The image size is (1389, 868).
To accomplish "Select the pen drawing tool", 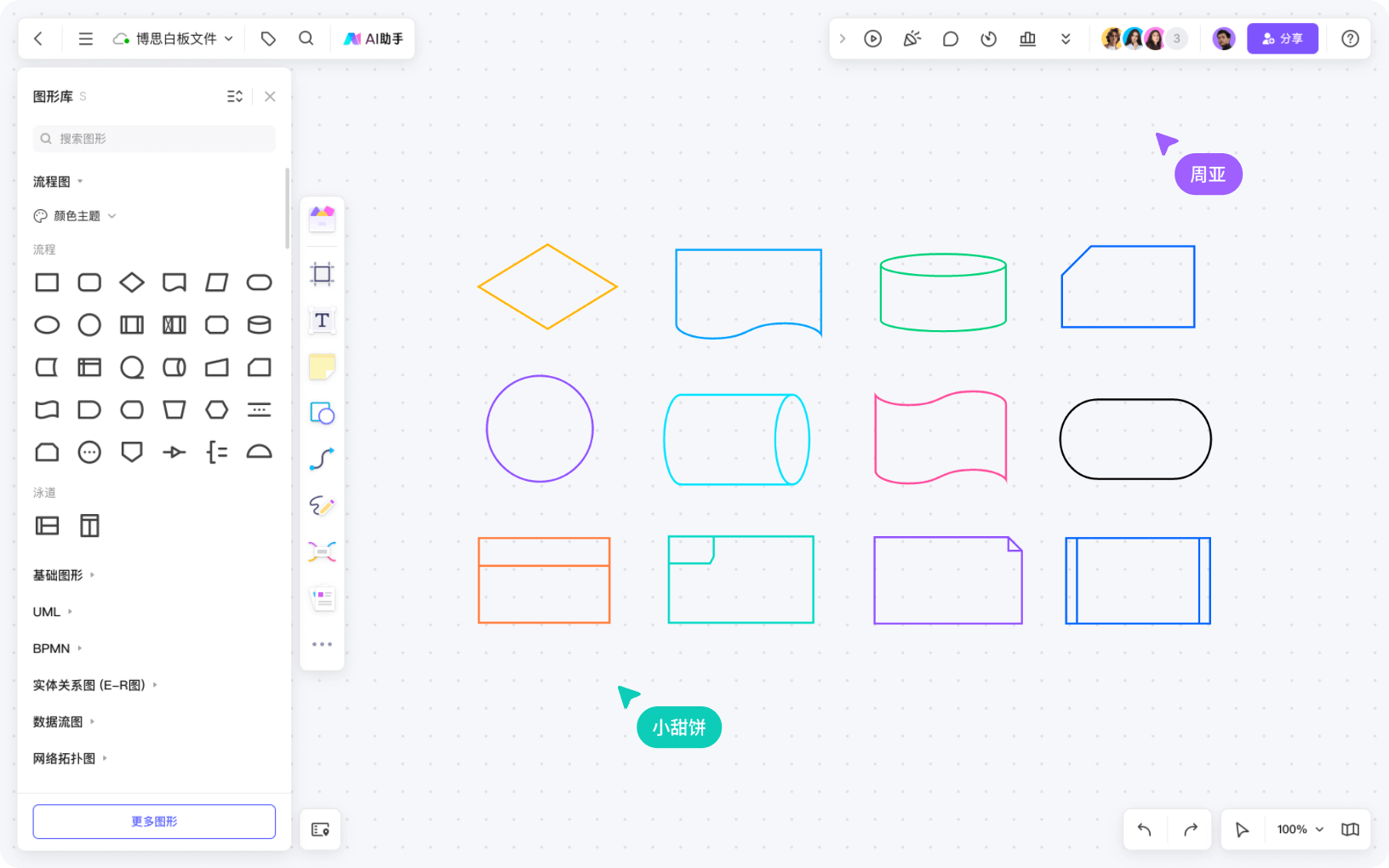I will pyautogui.click(x=322, y=505).
